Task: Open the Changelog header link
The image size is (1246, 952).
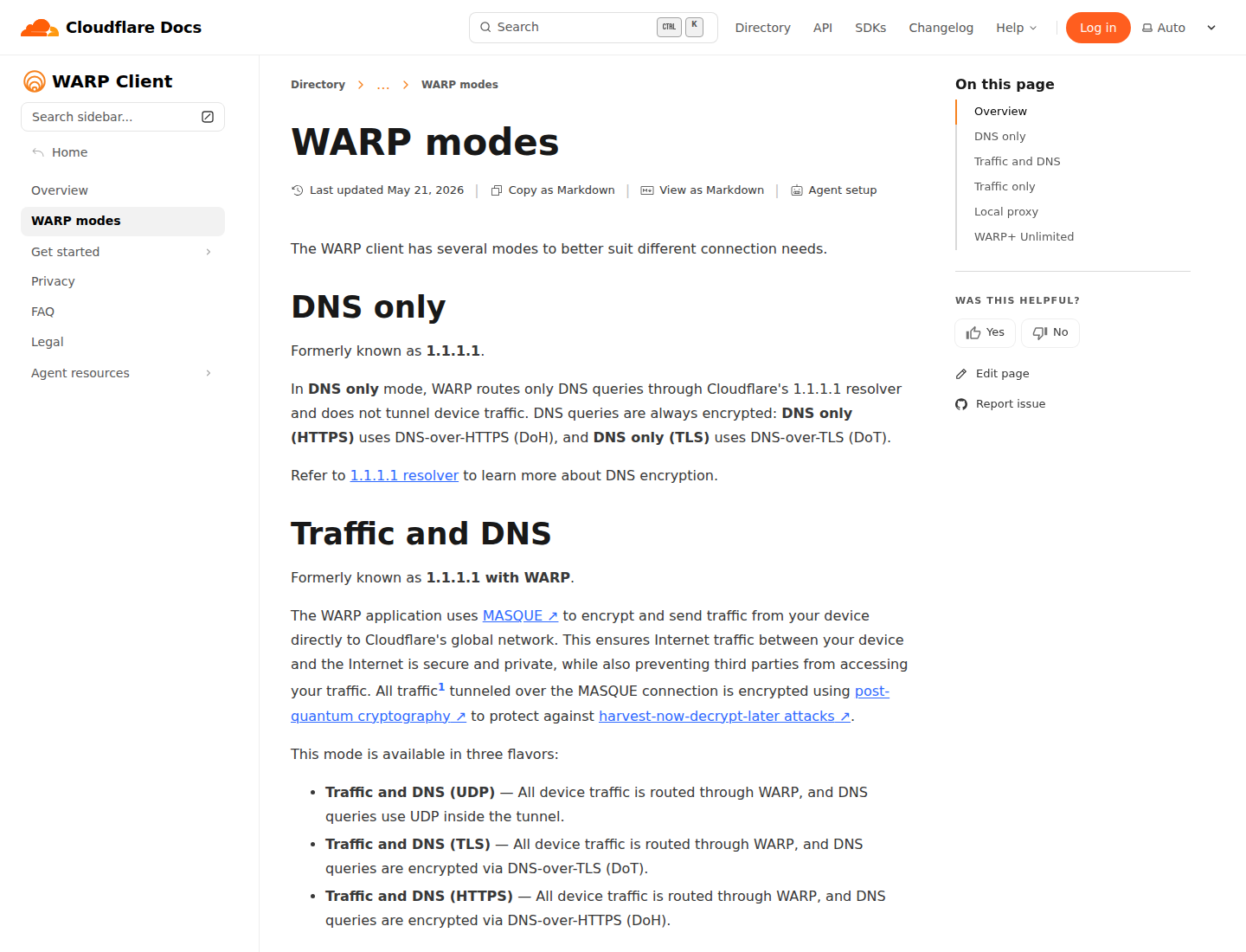Action: point(941,28)
